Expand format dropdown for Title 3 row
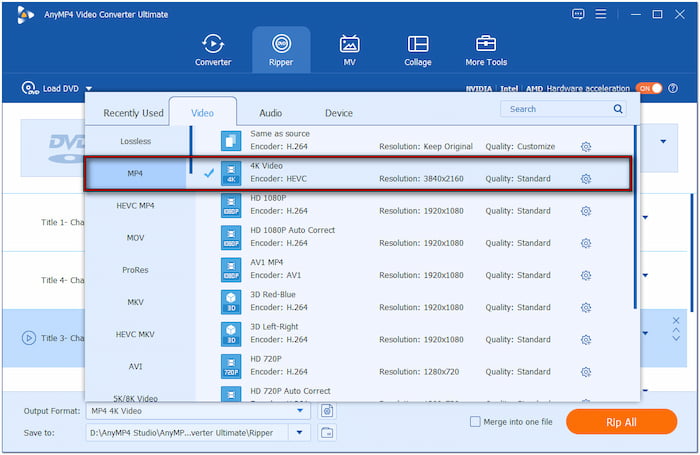This screenshot has height=455, width=700. click(x=646, y=333)
